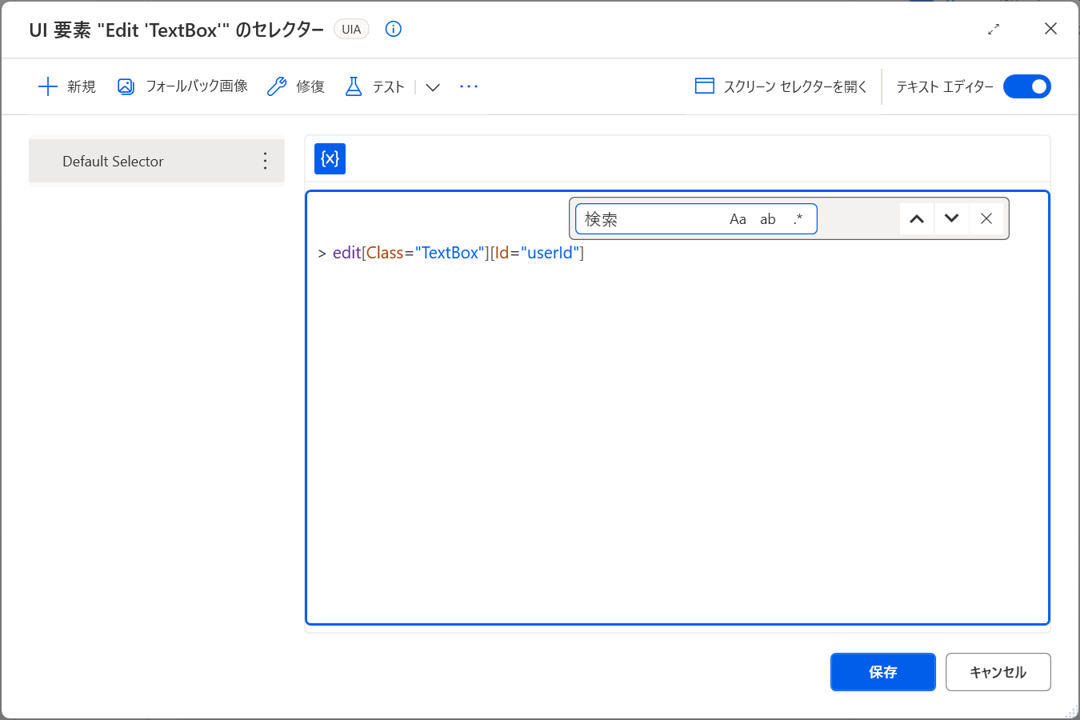The width and height of the screenshot is (1080, 720).
Task: Click the "TextBox" value in selector text
Action: [450, 253]
